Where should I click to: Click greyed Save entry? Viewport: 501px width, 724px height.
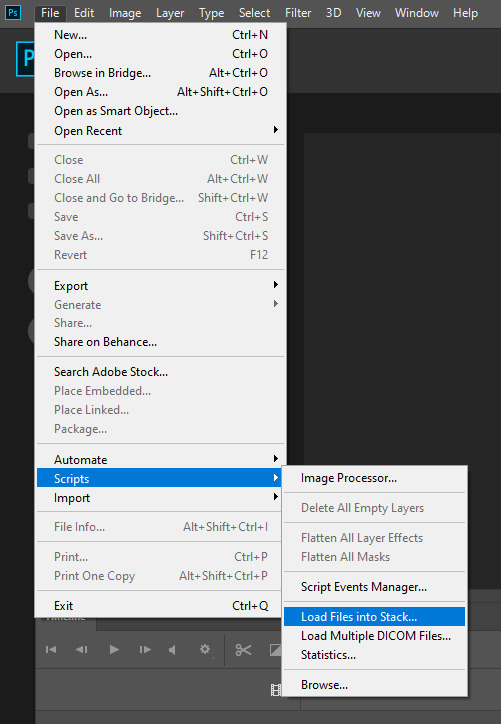(160, 217)
